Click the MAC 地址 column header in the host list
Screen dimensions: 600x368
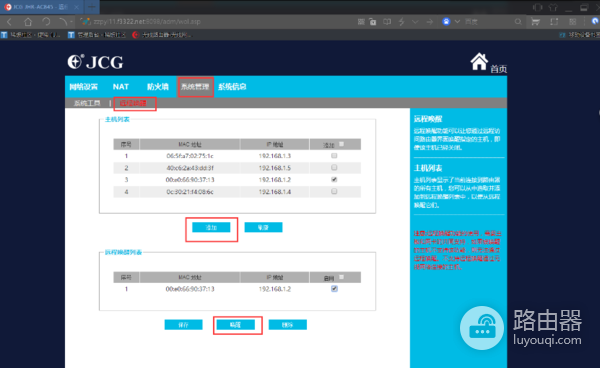click(x=190, y=145)
